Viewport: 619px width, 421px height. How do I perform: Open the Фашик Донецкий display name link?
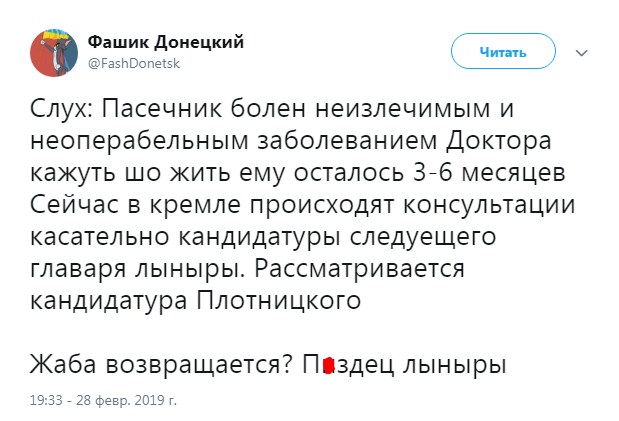pyautogui.click(x=166, y=42)
